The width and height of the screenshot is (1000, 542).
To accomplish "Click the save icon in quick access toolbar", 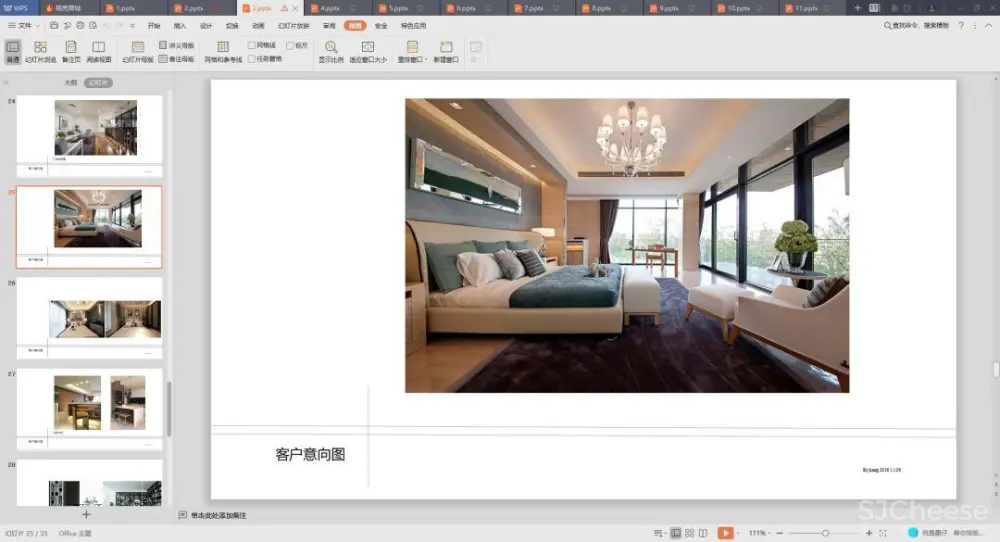I will (54, 26).
